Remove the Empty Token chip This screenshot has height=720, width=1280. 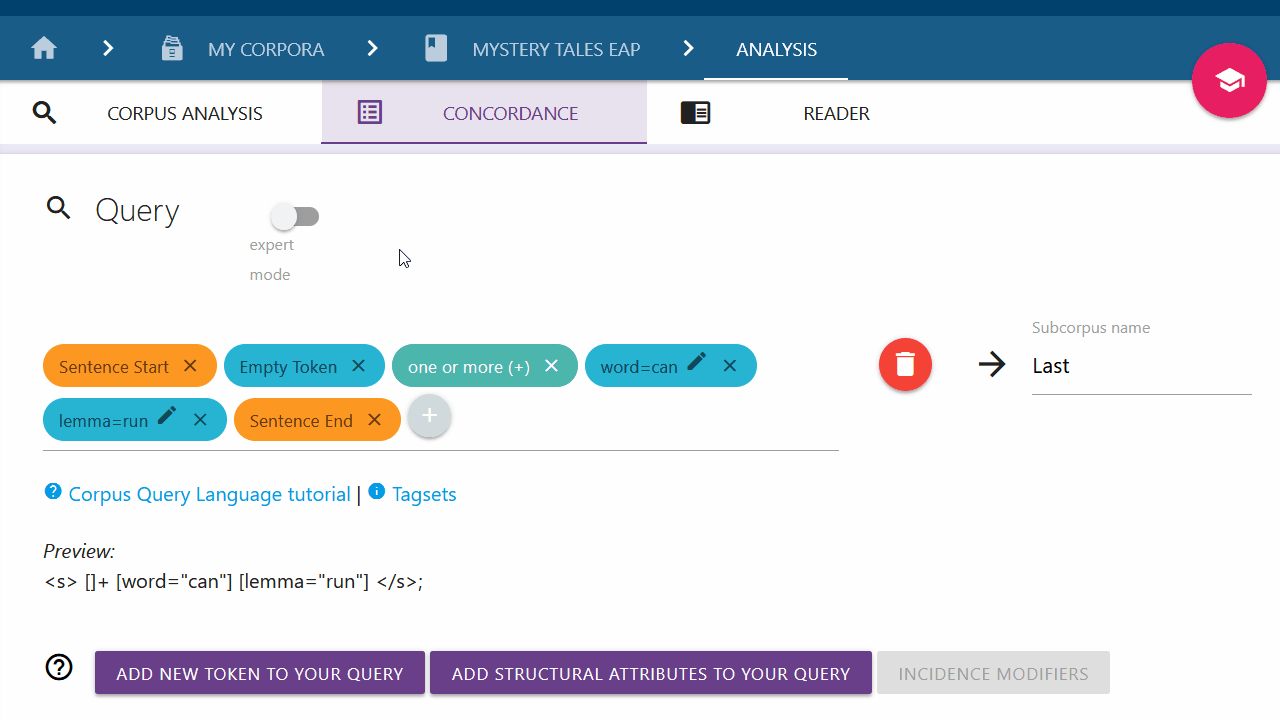pos(358,366)
